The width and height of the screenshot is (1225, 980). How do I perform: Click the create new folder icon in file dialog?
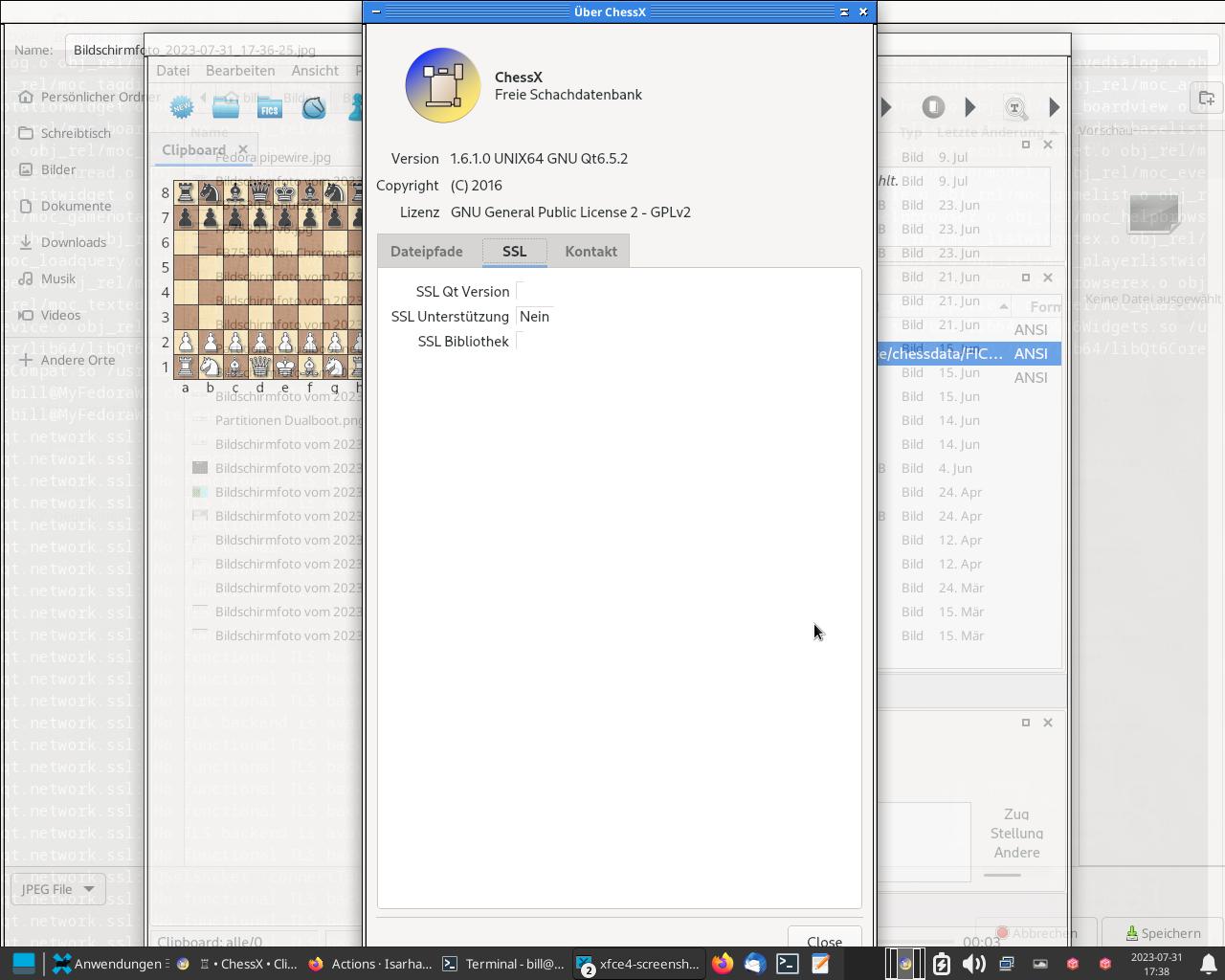pos(1207,98)
